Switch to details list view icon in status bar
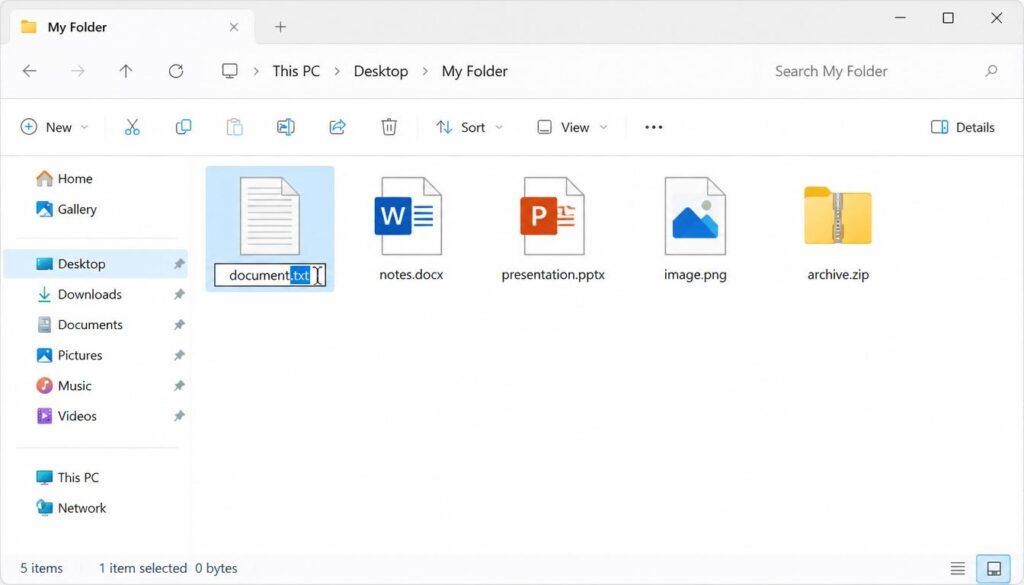The height and width of the screenshot is (585, 1024). tap(957, 569)
